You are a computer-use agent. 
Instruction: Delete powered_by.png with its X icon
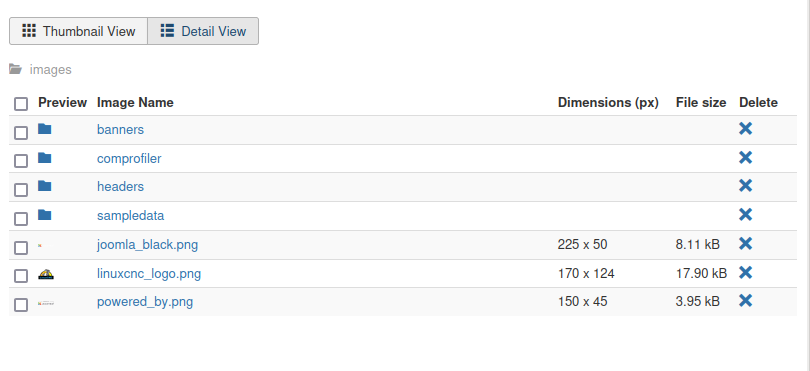click(x=745, y=300)
